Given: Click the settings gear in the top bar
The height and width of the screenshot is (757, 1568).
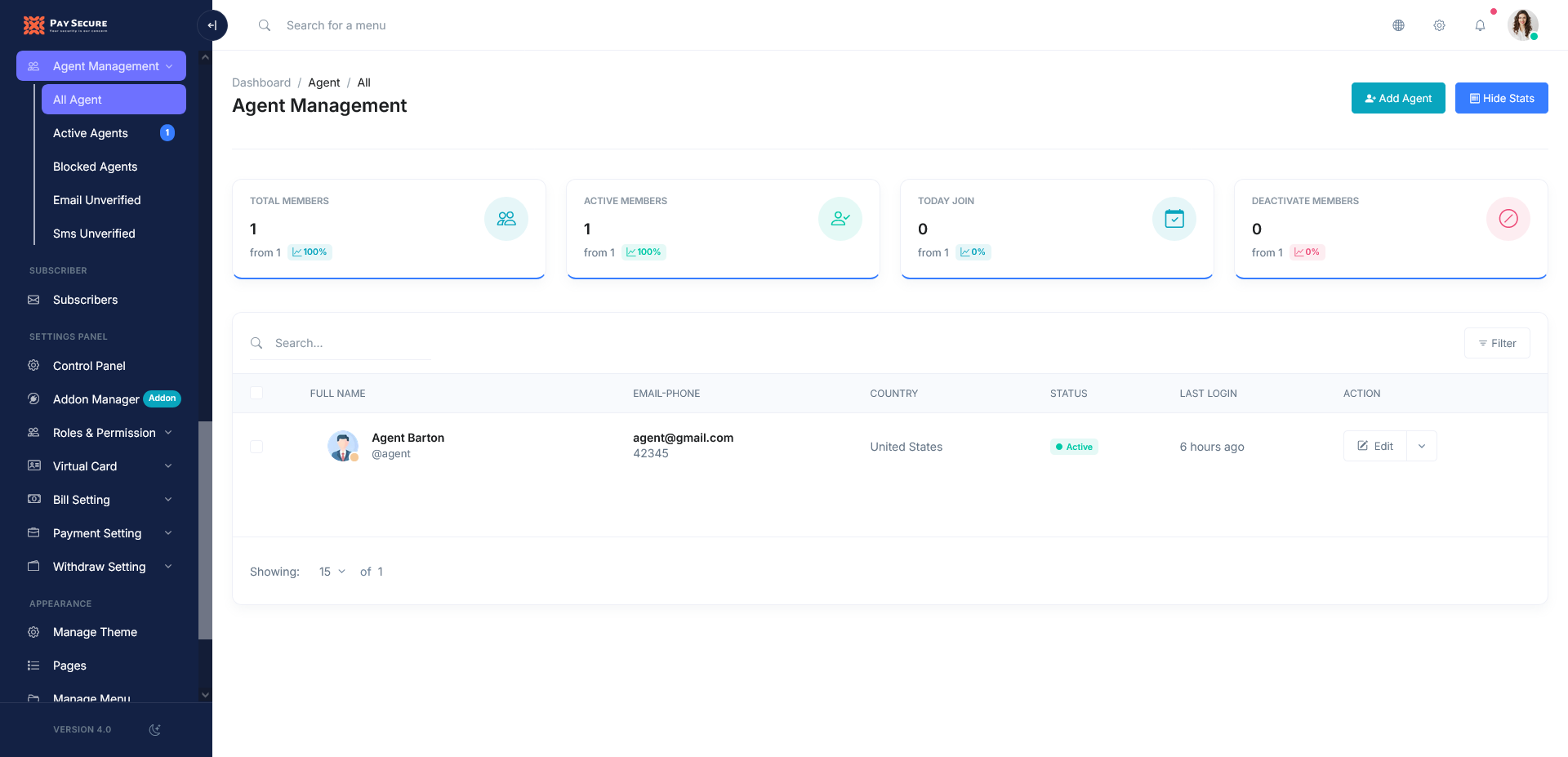Looking at the screenshot, I should [x=1439, y=25].
